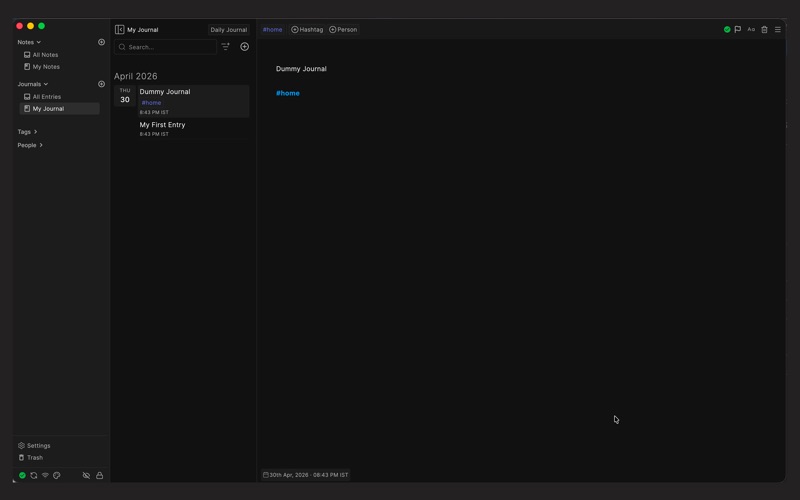Change the entry date 30th Apr, 2026
This screenshot has width=800, height=500.
coord(306,474)
